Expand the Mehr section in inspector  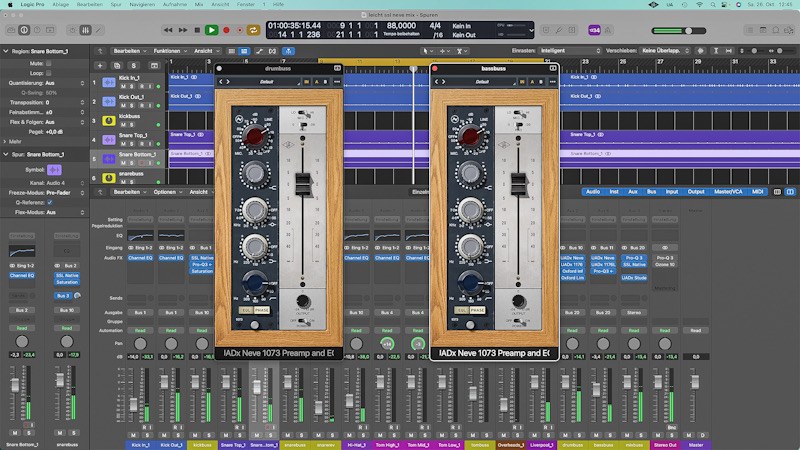click(6, 142)
